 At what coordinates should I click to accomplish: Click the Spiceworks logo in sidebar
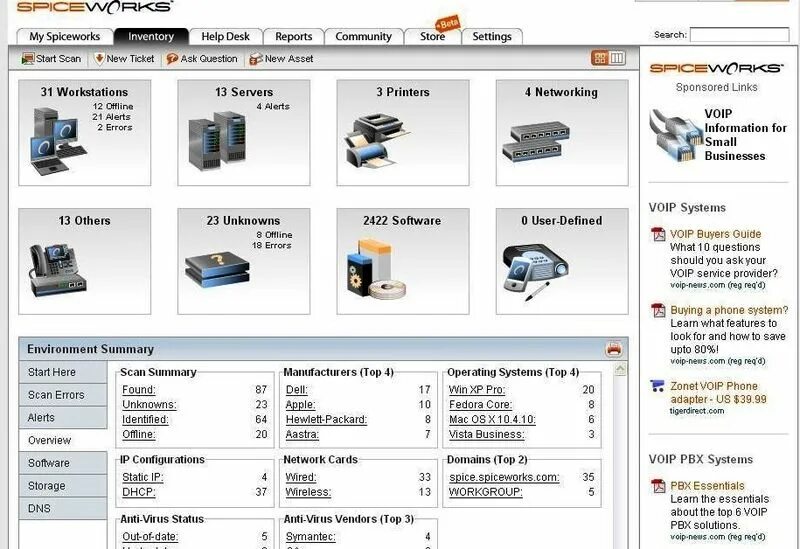tap(716, 68)
